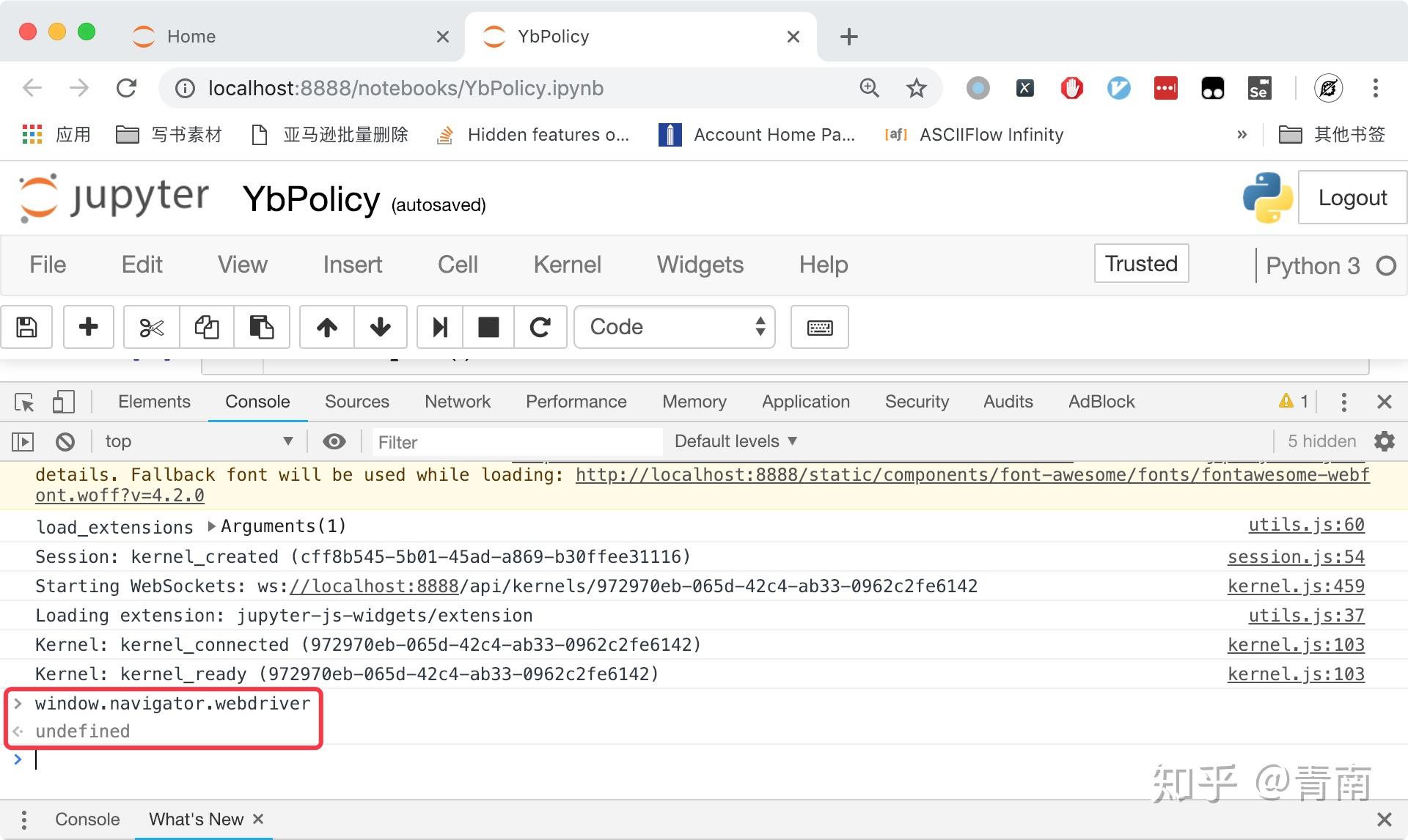
Task: Create live expression with eye icon
Action: pos(334,441)
